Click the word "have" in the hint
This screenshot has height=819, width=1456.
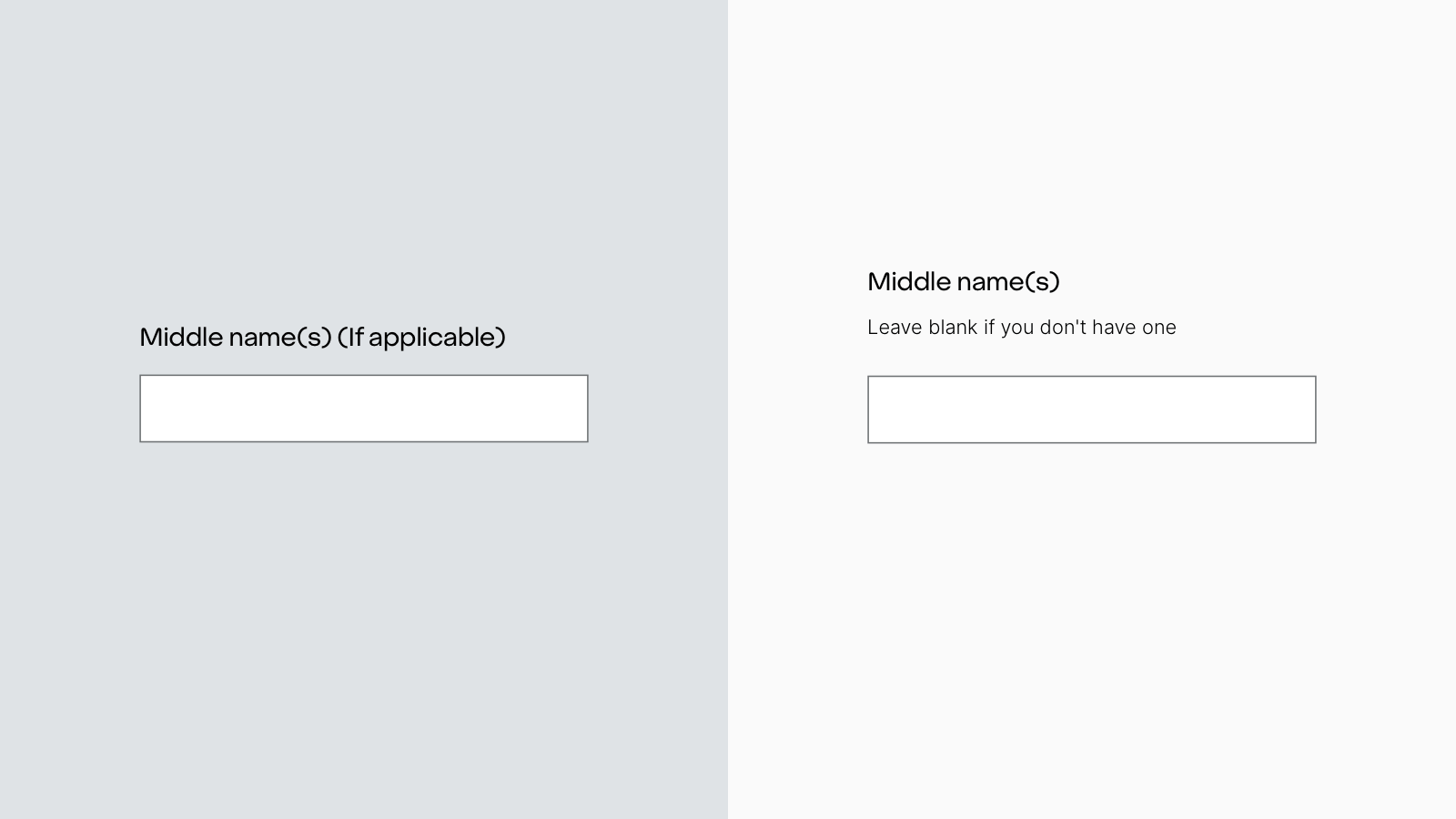pyautogui.click(x=1112, y=328)
